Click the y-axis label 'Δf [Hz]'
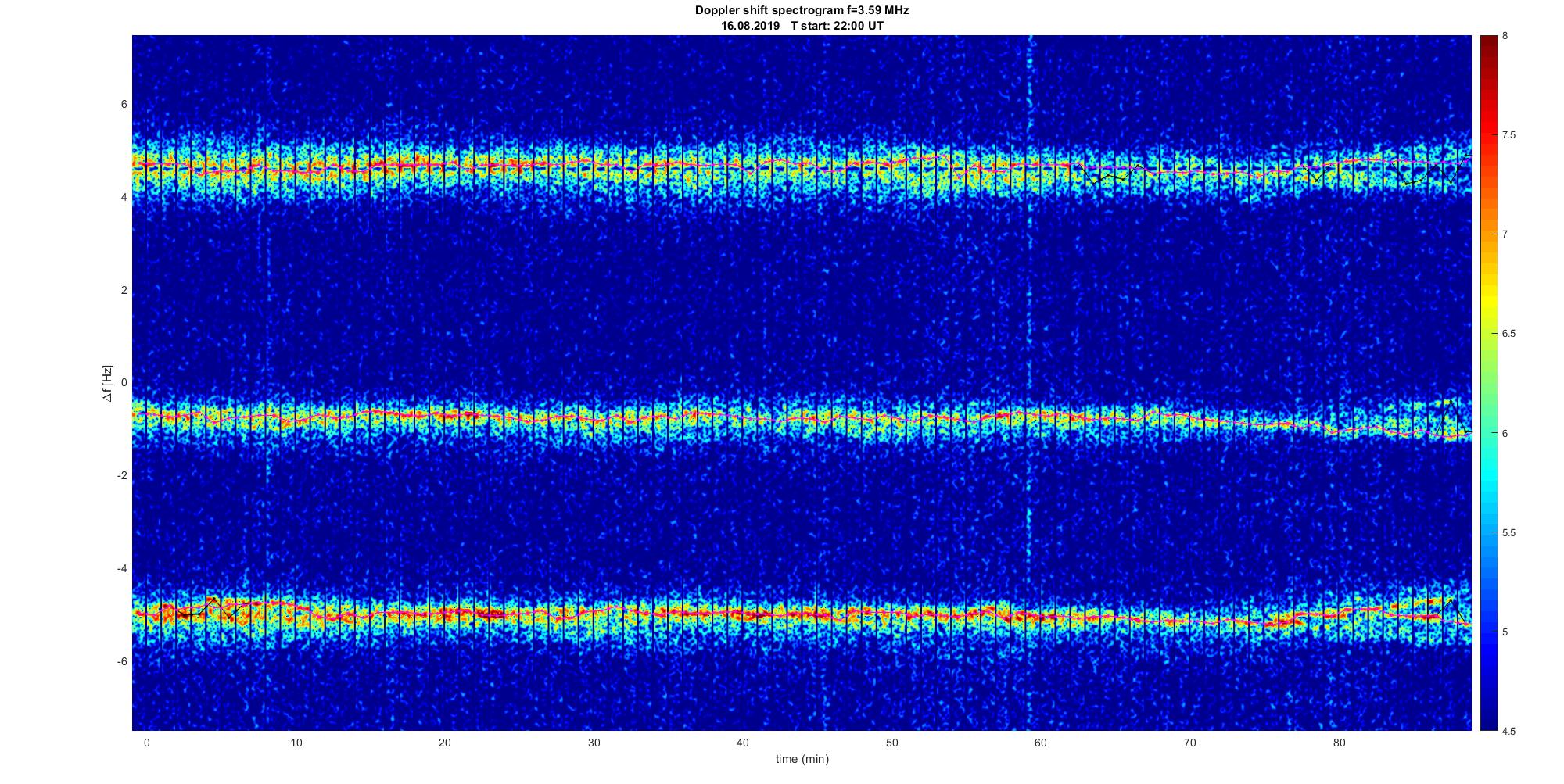Viewport: 1564px width, 784px height. 107,383
